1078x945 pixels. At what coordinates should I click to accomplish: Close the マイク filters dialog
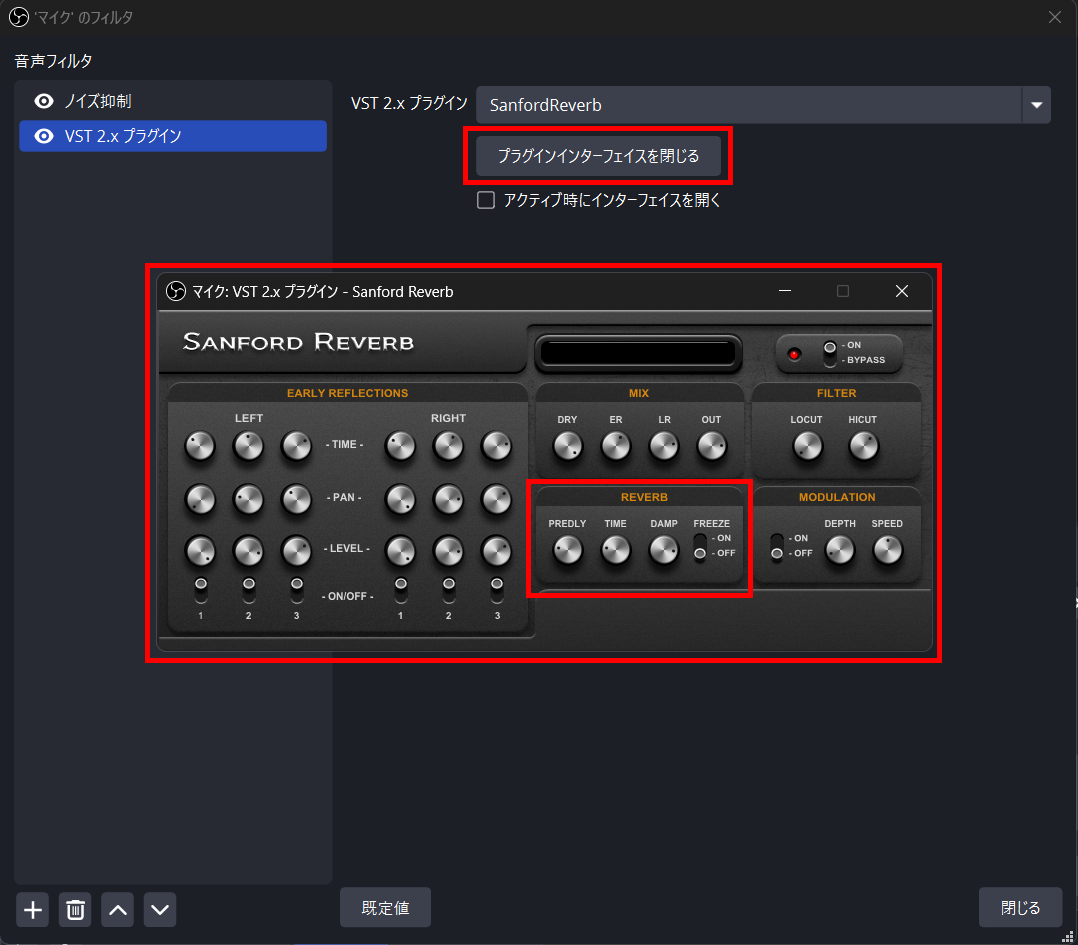(x=1055, y=17)
